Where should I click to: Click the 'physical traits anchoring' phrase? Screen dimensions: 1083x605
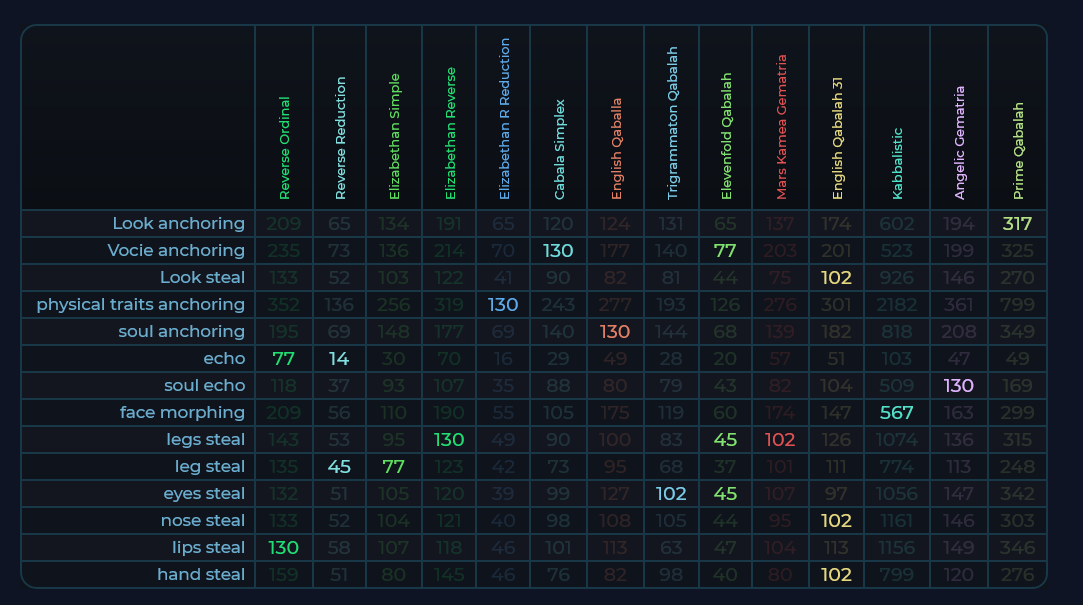click(140, 305)
